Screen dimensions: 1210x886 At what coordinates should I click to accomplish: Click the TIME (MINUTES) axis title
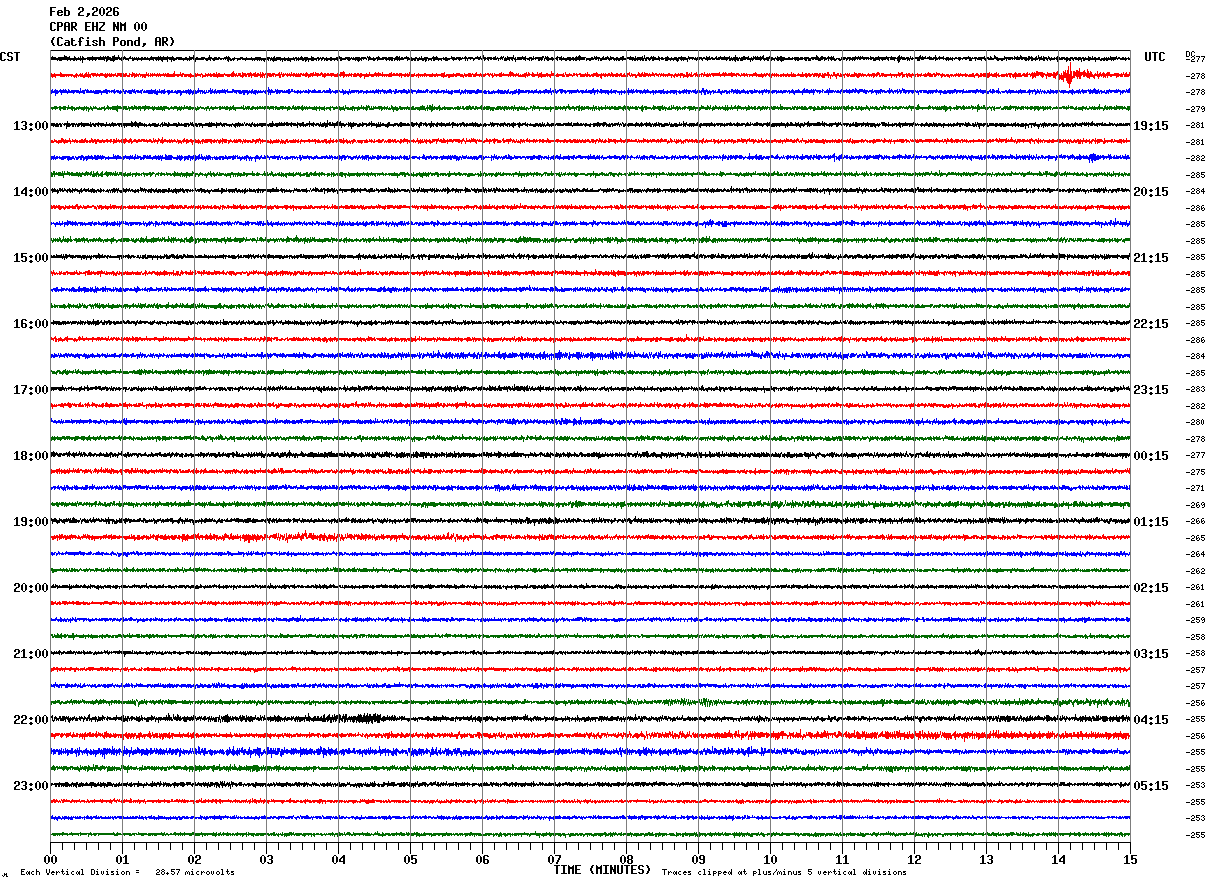(x=602, y=870)
